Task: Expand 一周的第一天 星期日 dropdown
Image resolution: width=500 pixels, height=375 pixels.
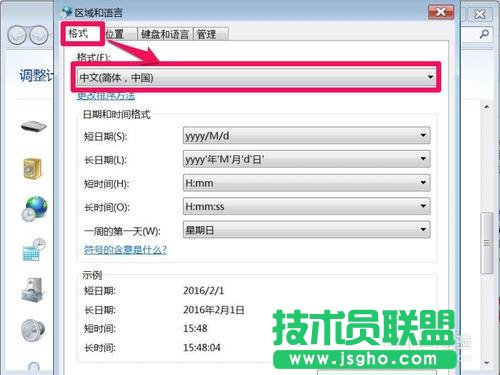Action: pos(306,230)
